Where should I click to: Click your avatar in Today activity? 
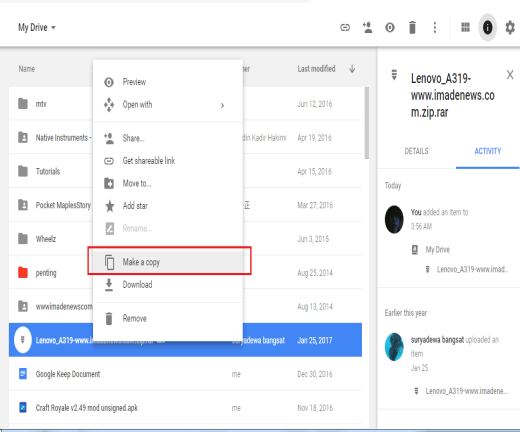(x=394, y=219)
